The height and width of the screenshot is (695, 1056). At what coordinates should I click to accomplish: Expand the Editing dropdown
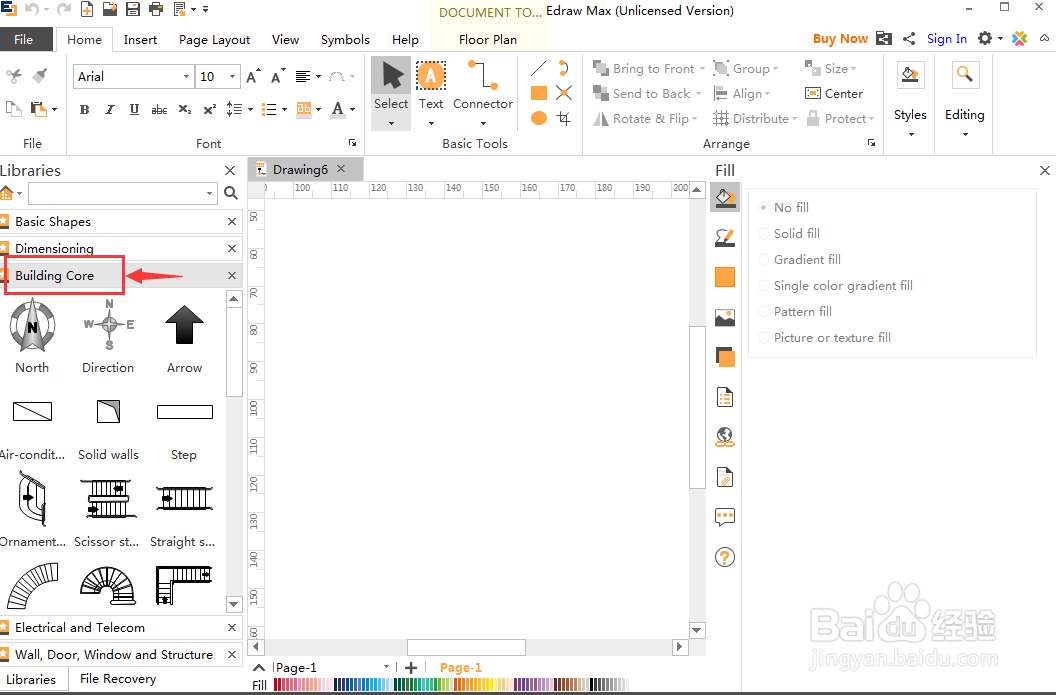964,134
